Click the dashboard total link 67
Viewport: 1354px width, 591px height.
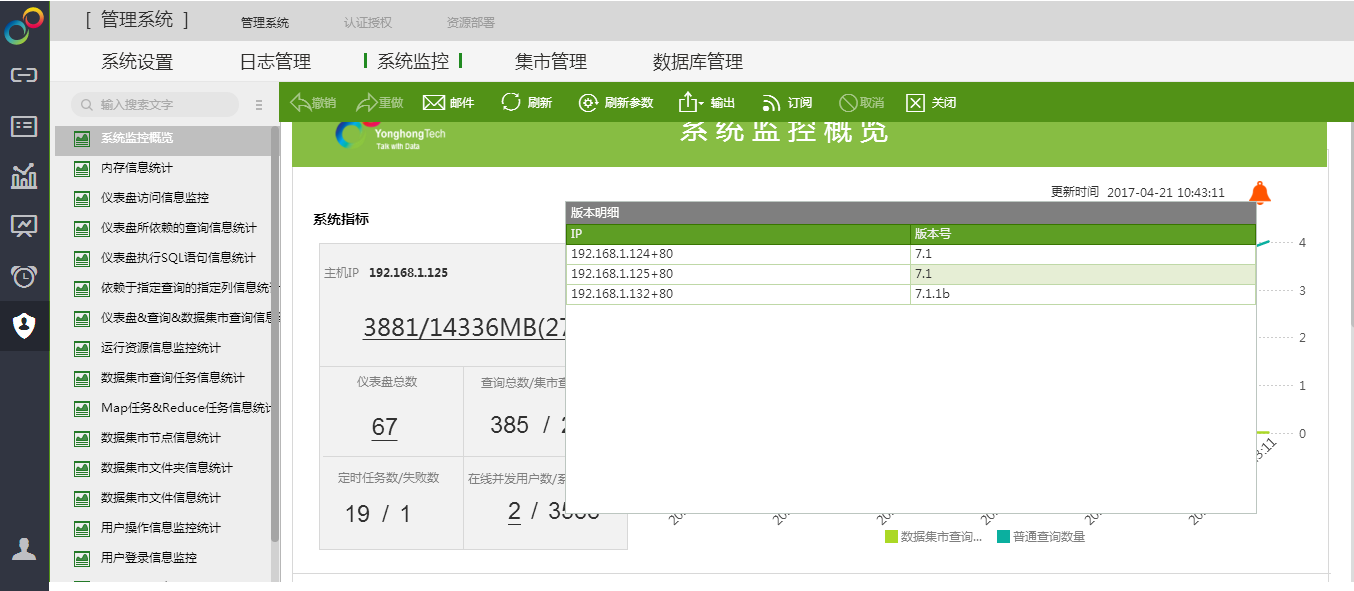point(384,427)
